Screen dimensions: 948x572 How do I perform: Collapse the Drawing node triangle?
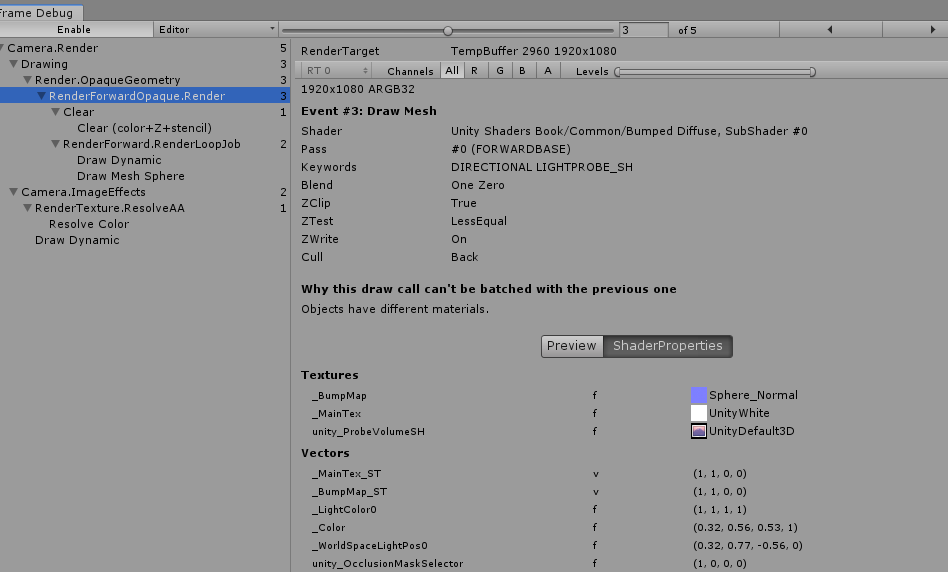coord(13,63)
